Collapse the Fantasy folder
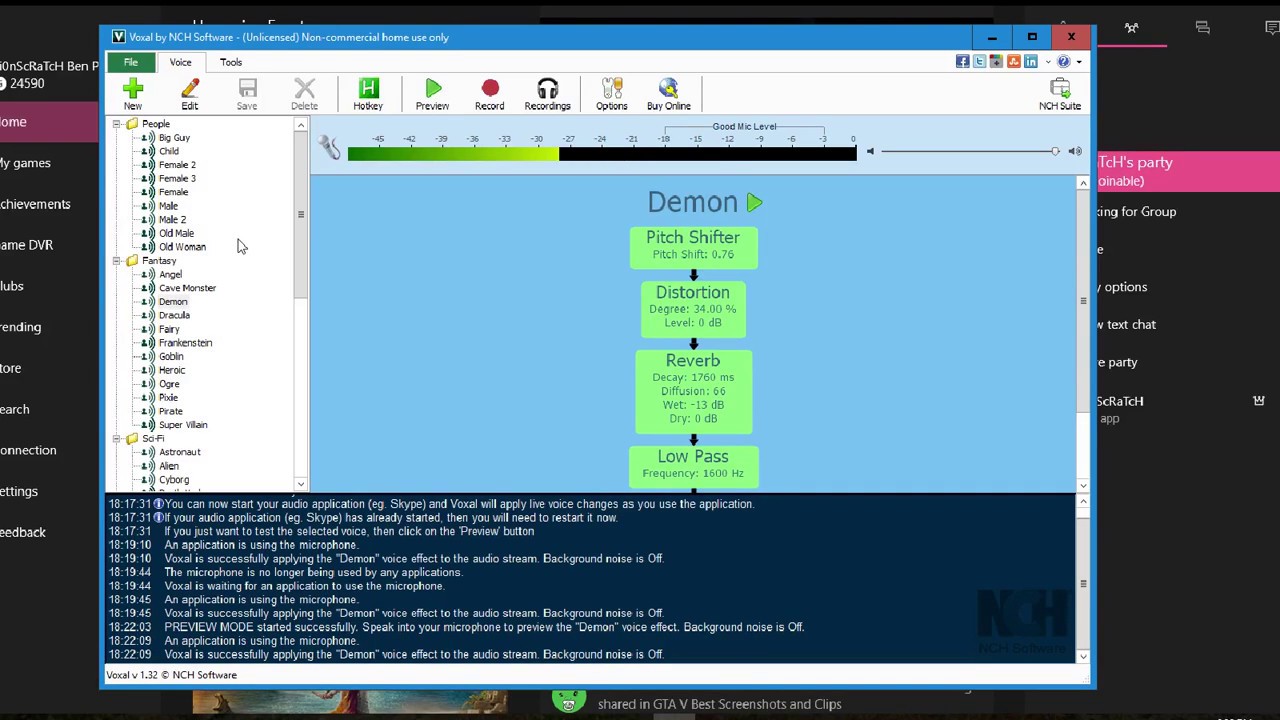Screen dimensions: 1280x720 pyautogui.click(x=116, y=261)
